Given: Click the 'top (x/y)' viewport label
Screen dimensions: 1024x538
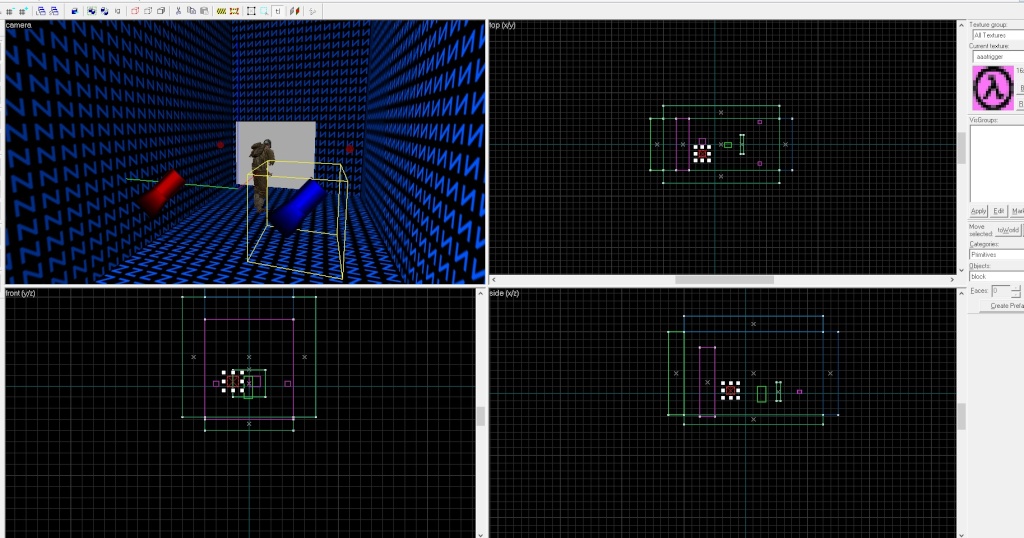Looking at the screenshot, I should [x=503, y=25].
